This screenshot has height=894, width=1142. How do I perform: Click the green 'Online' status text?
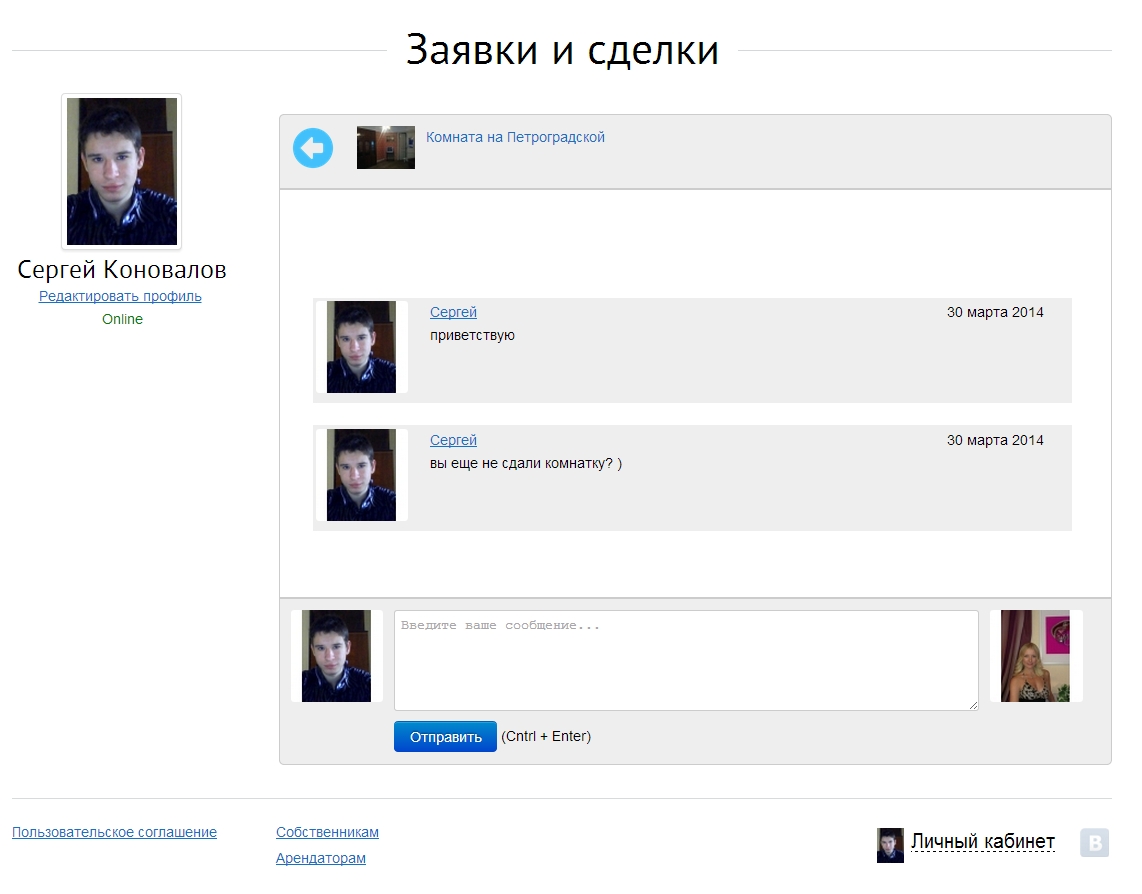point(122,319)
